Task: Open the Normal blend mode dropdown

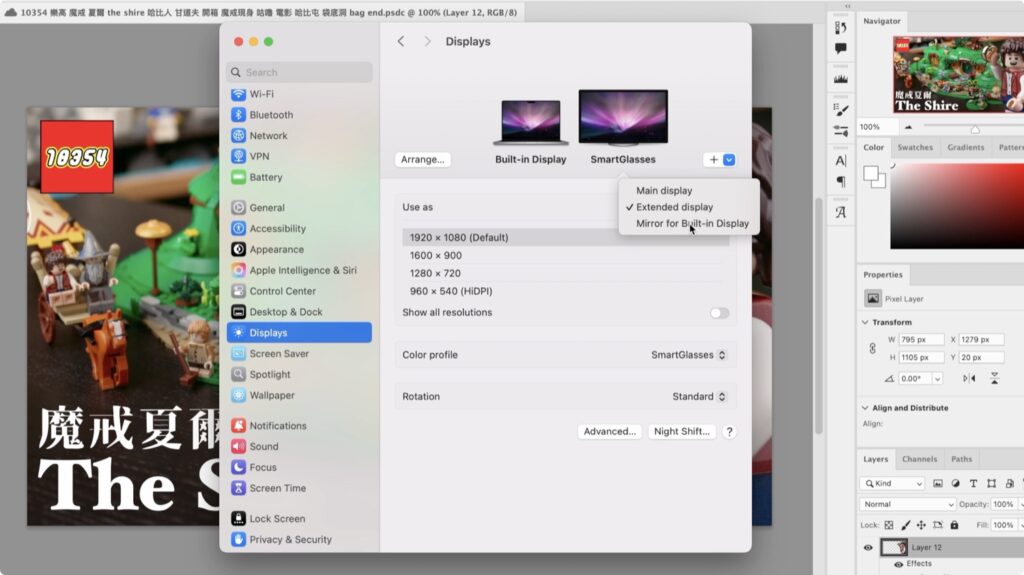Action: (x=908, y=504)
